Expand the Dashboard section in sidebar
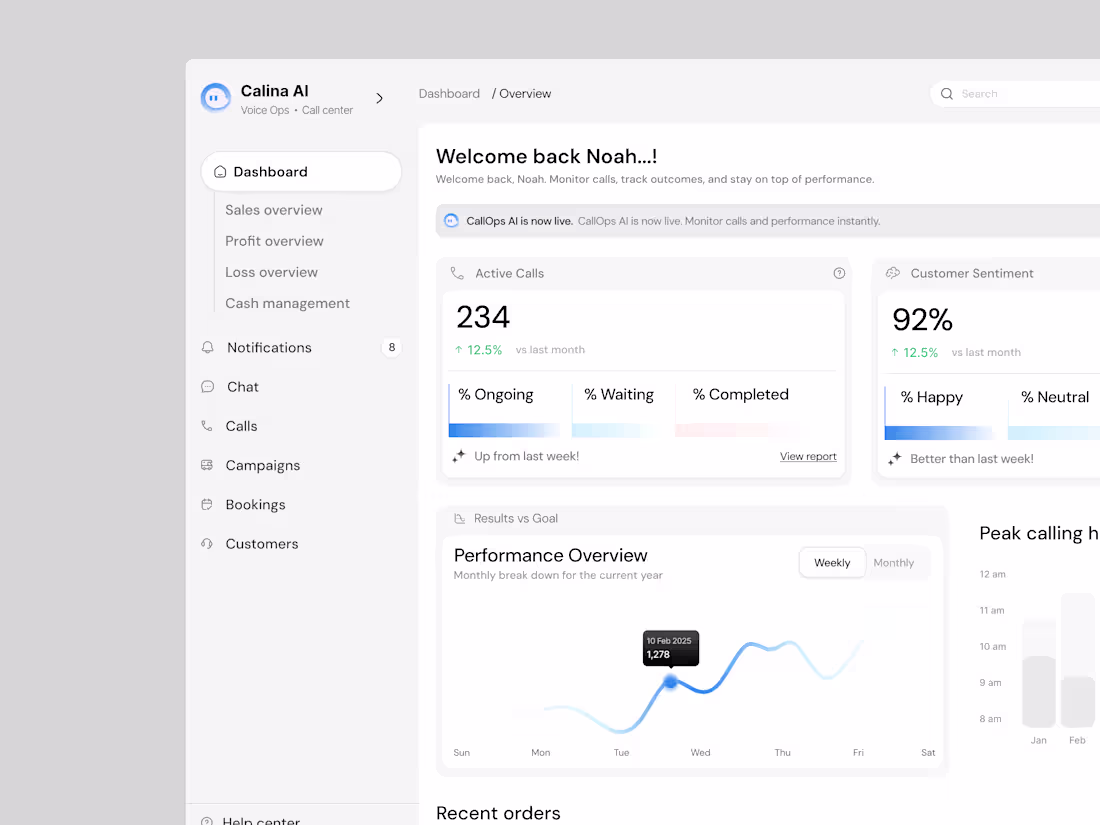The image size is (1100, 825). click(x=300, y=171)
